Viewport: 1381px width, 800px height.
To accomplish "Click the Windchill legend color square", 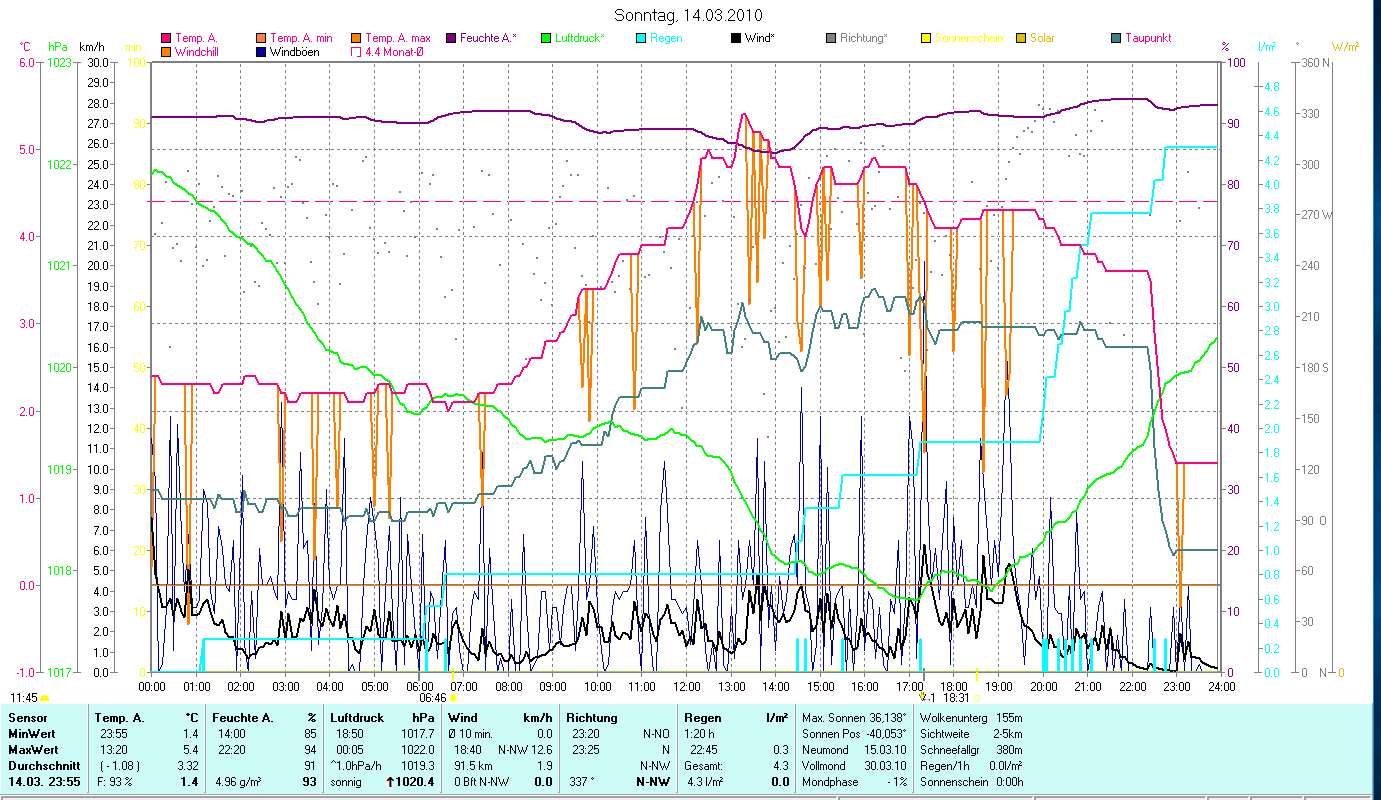I will pos(165,52).
